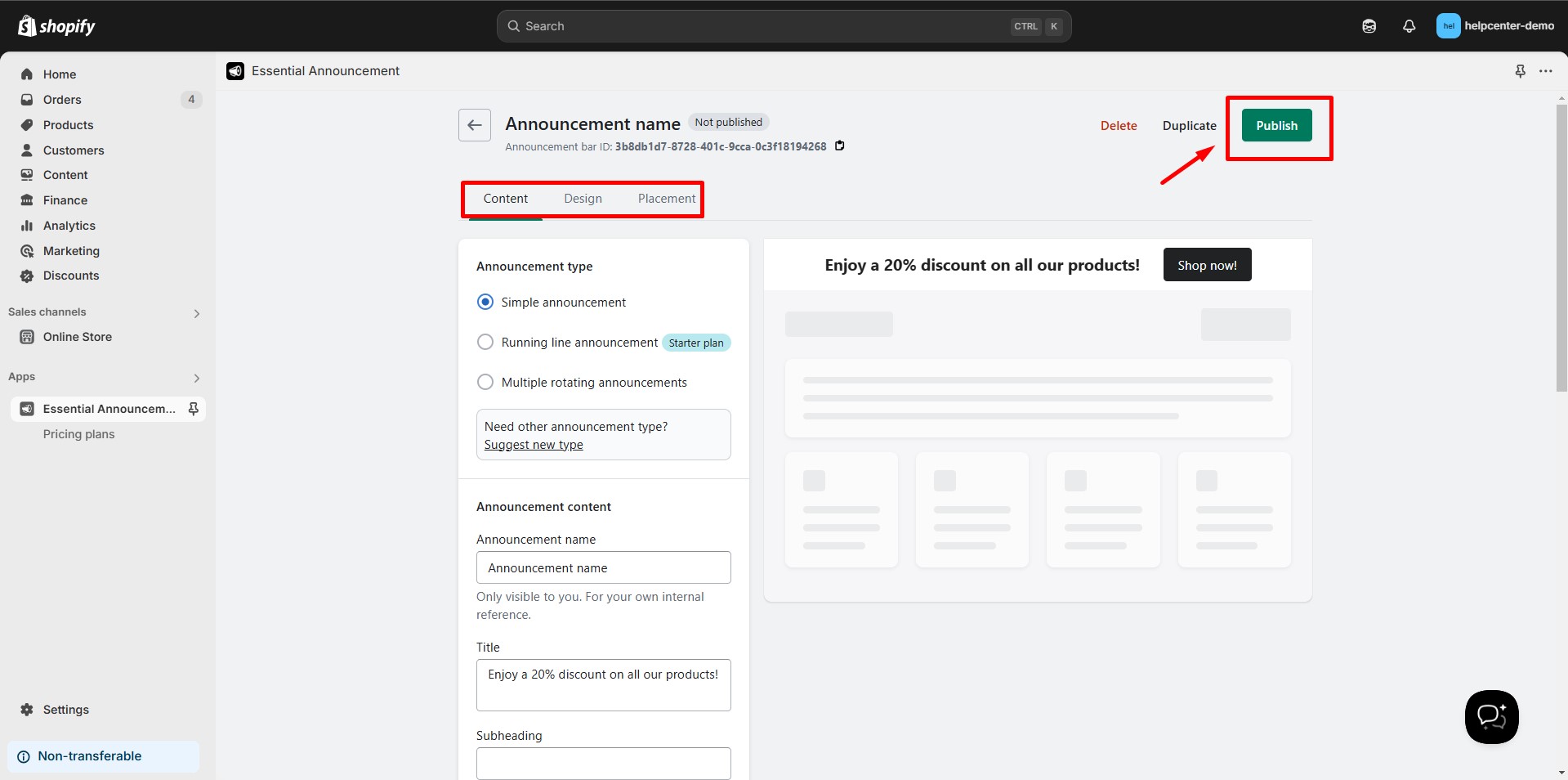
Task: Open the Sidekick icon in top bar
Action: [1369, 26]
